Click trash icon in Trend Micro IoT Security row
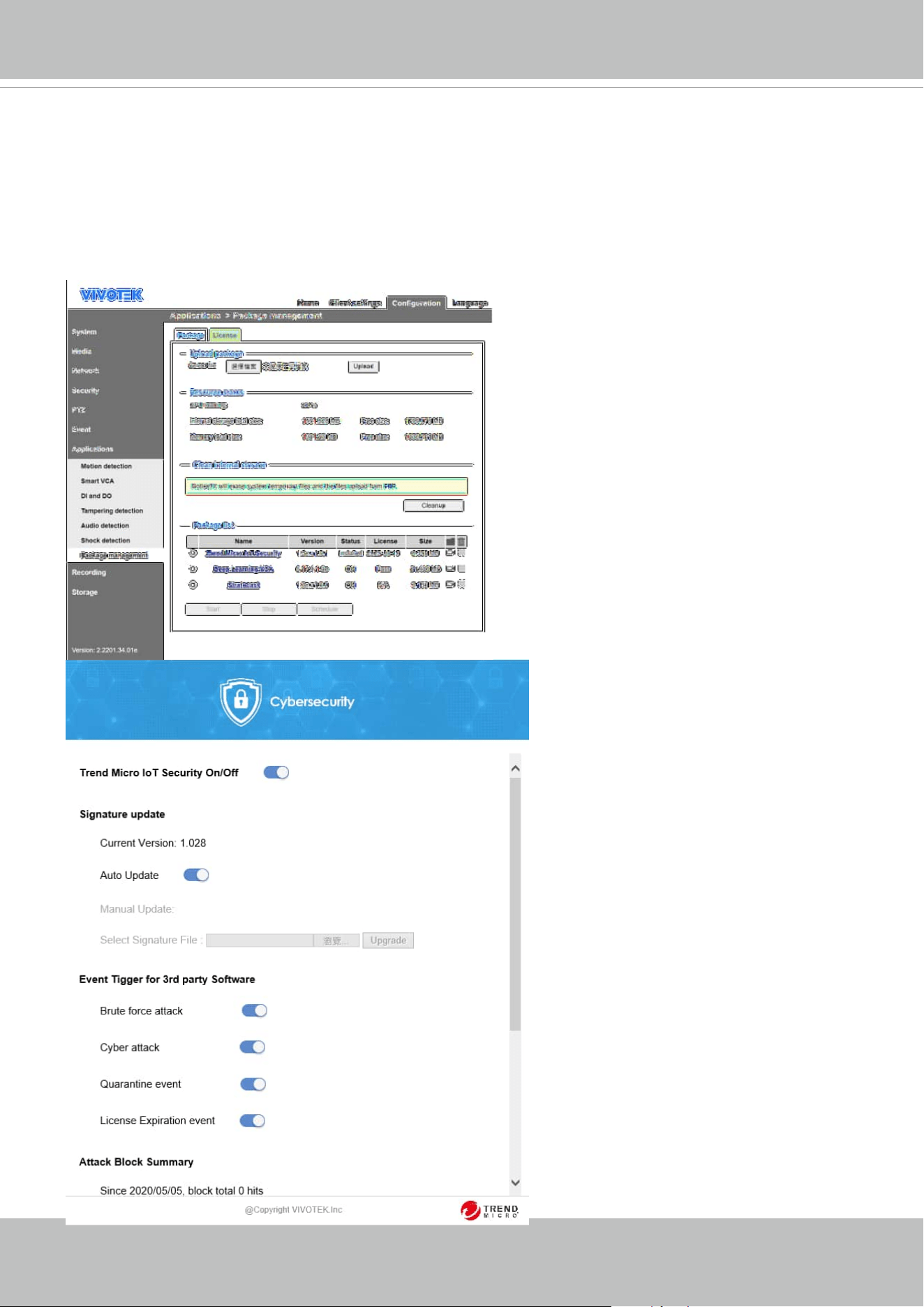Viewport: 924px width, 1307px height. click(461, 553)
